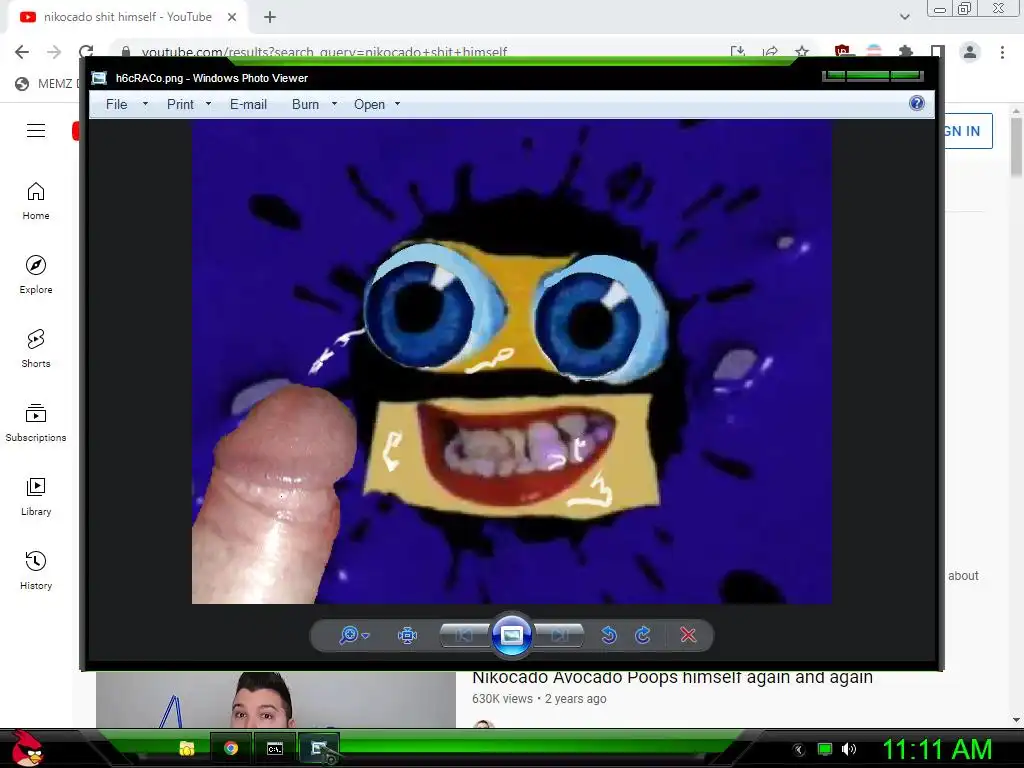
Task: Click the Nikocado video thumbnail
Action: click(x=276, y=699)
